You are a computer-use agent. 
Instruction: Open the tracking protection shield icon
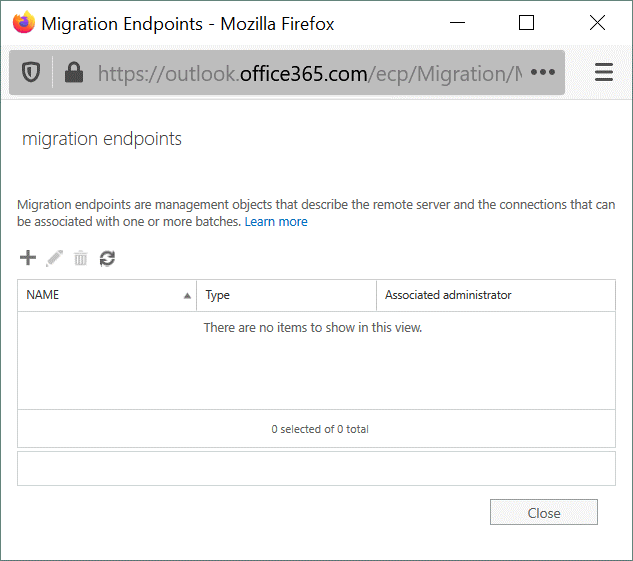(31, 73)
